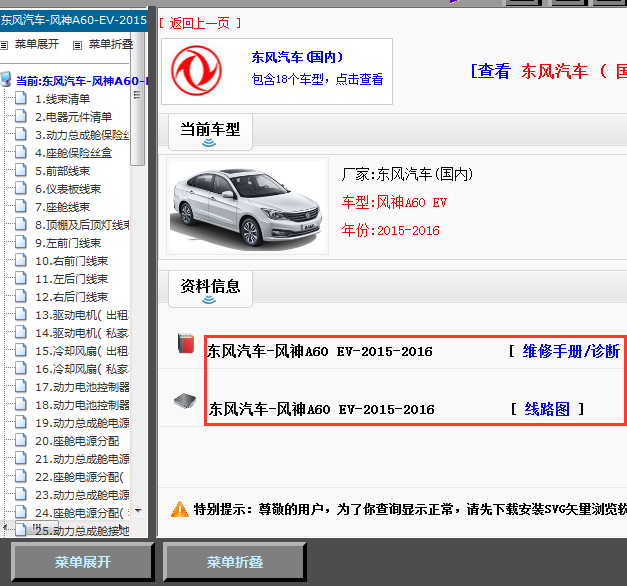This screenshot has width=627, height=586.
Task: Click the 厂家:东风汽车(国内) text
Action: click(x=407, y=174)
